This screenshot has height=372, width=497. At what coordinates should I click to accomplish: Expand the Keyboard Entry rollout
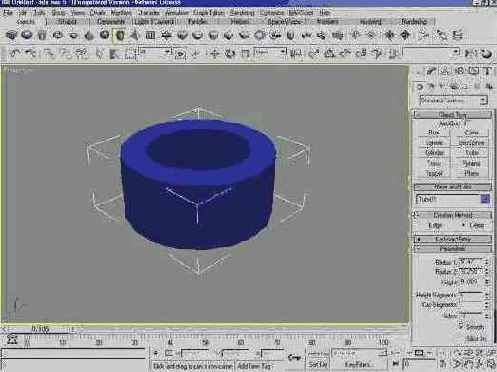[x=453, y=239]
